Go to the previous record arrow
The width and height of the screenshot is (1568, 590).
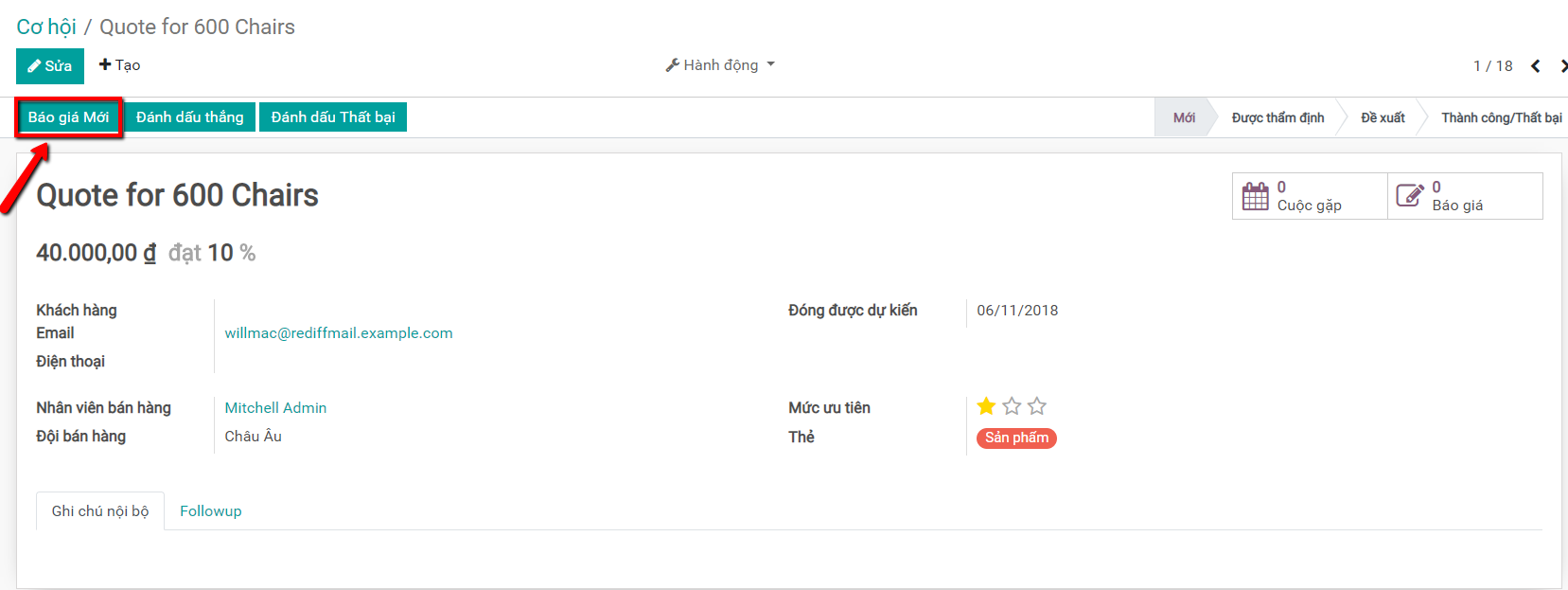click(1536, 65)
